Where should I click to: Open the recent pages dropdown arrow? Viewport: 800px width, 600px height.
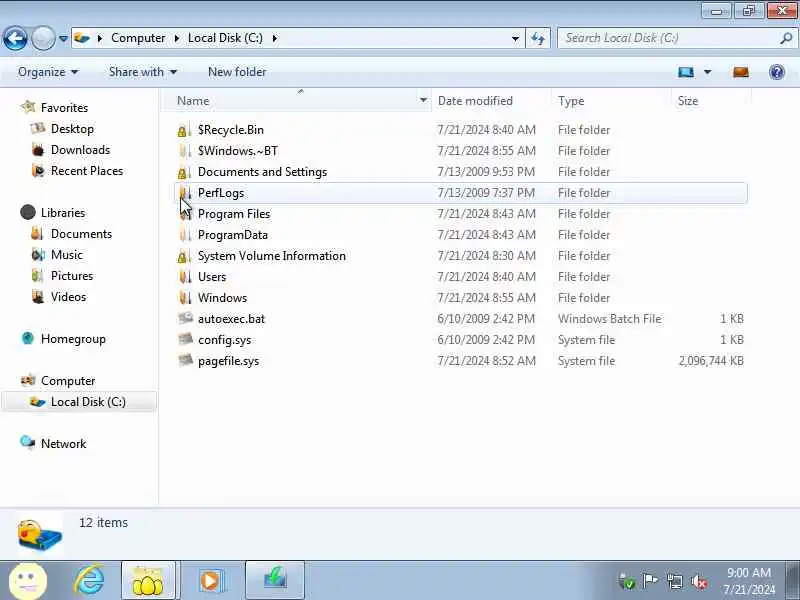pyautogui.click(x=63, y=39)
